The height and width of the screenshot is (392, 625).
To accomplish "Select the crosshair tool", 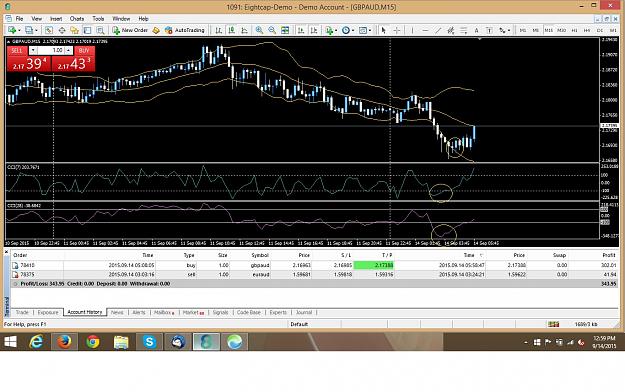I will tap(397, 30).
